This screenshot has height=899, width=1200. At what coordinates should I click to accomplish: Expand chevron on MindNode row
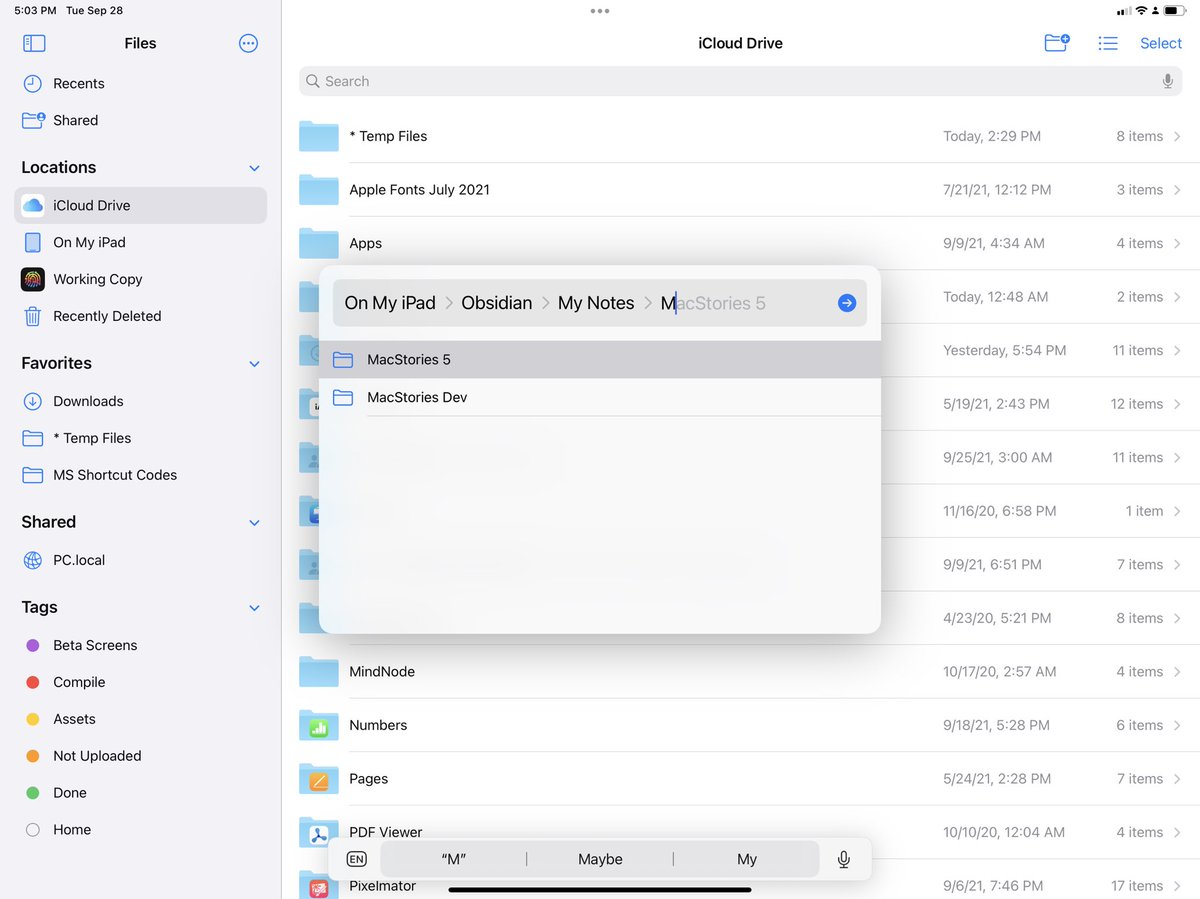point(1177,672)
